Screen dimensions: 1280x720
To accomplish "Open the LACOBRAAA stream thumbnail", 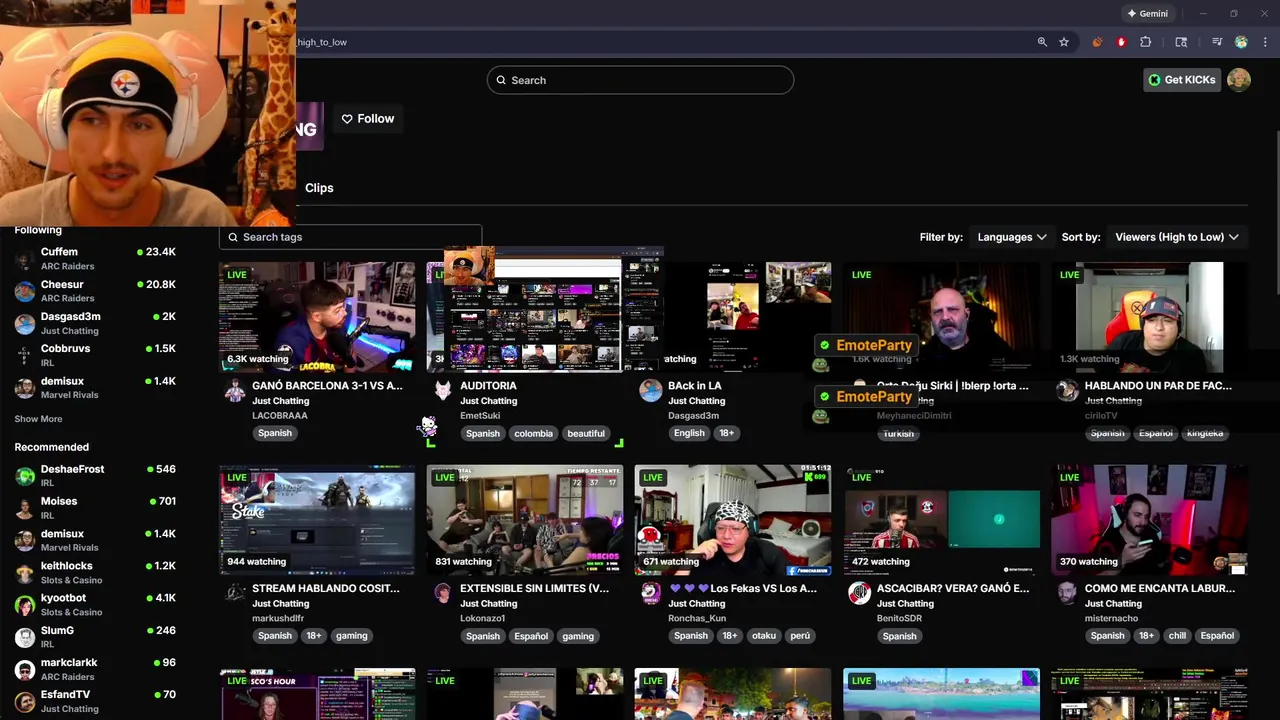I will 317,317.
